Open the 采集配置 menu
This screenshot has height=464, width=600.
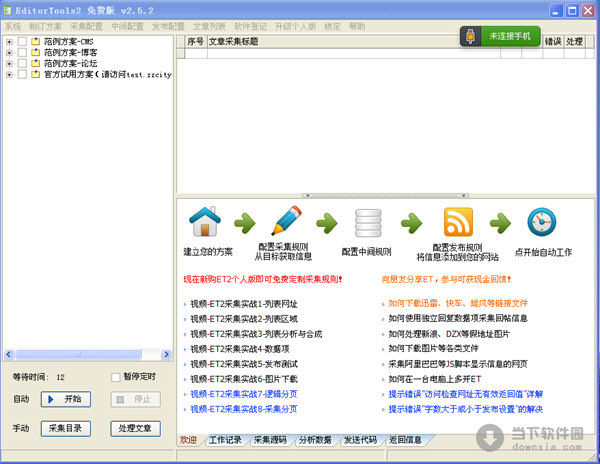(86, 26)
